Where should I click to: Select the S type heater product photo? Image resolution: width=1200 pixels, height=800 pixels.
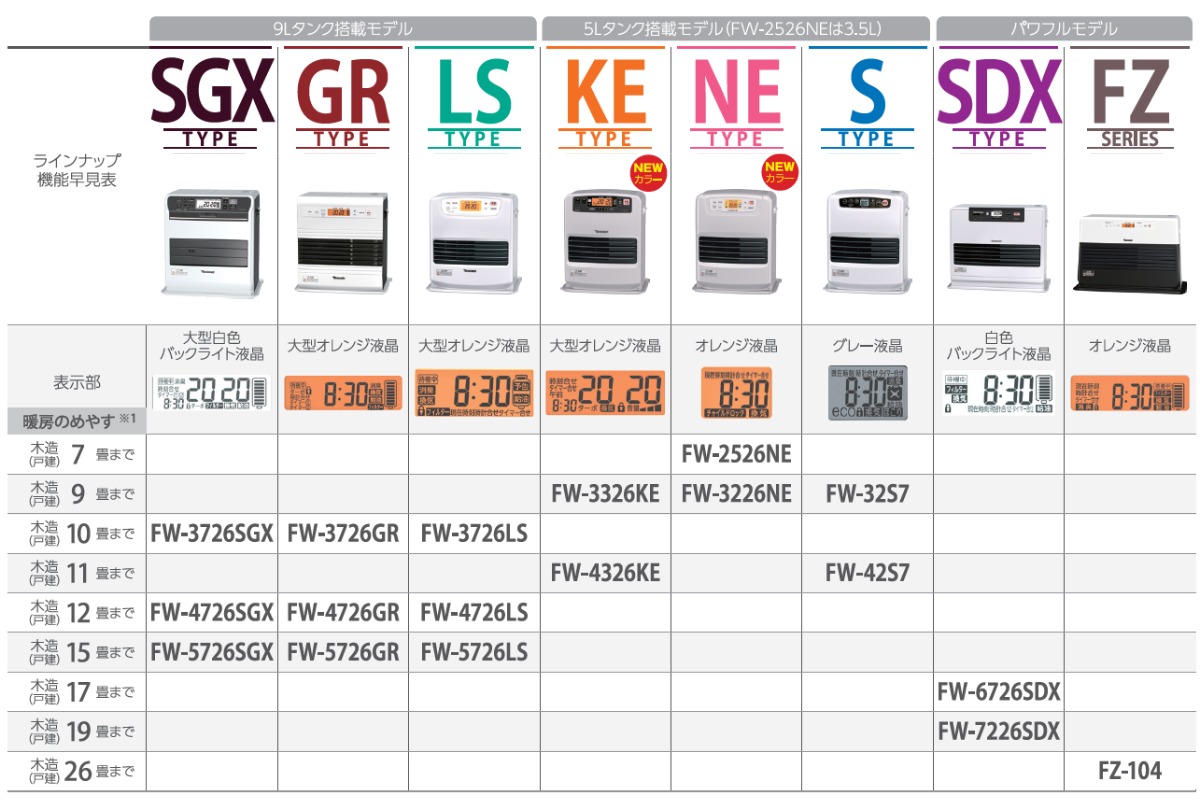[867, 241]
